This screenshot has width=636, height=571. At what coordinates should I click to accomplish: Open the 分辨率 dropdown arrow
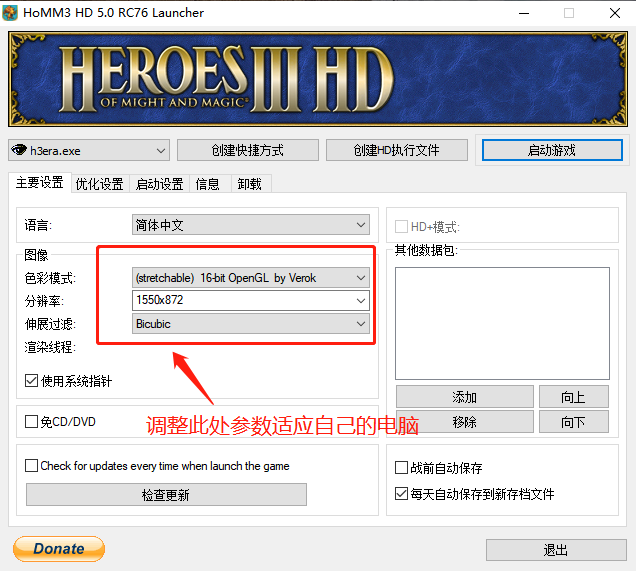(361, 301)
